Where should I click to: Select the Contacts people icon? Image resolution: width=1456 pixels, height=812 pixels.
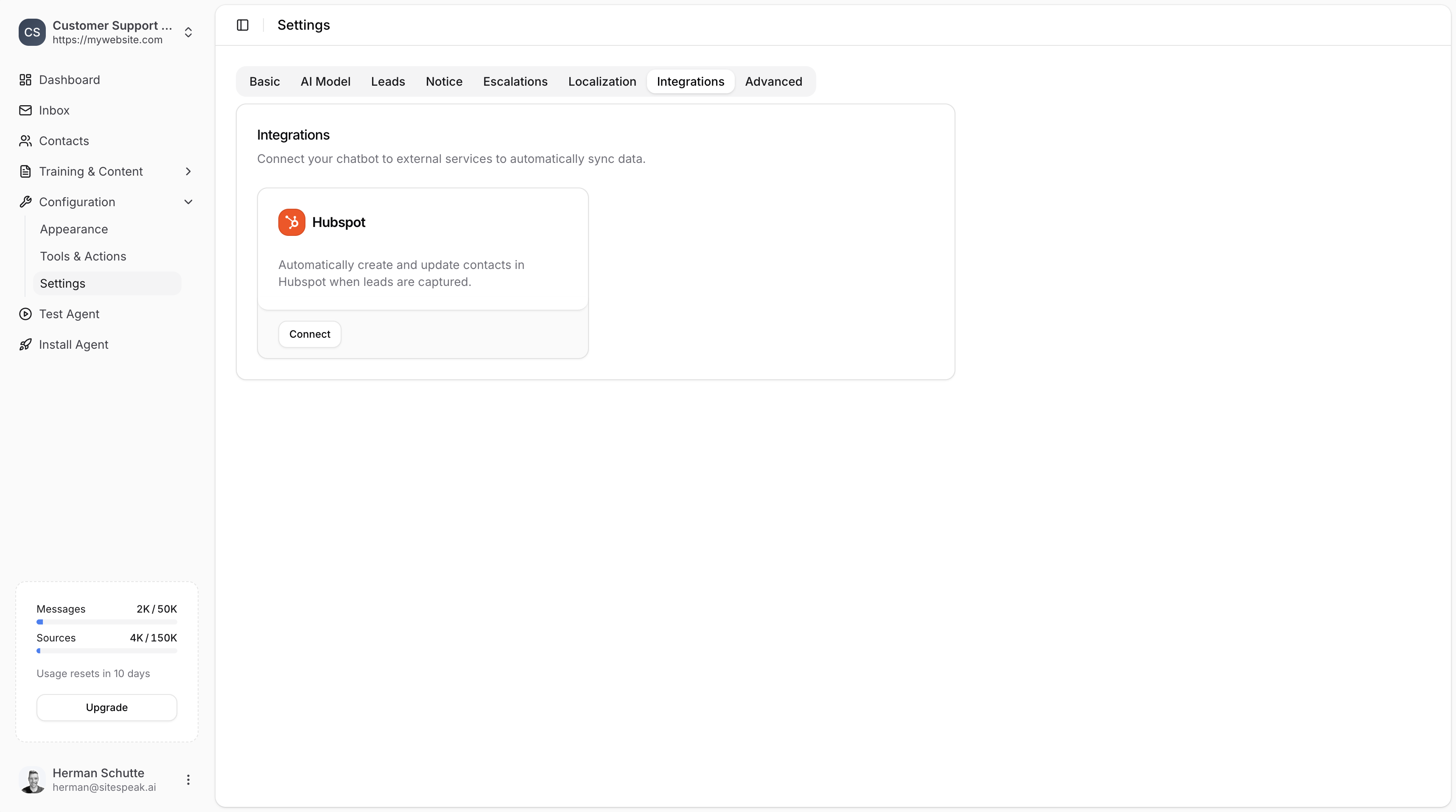pos(25,141)
